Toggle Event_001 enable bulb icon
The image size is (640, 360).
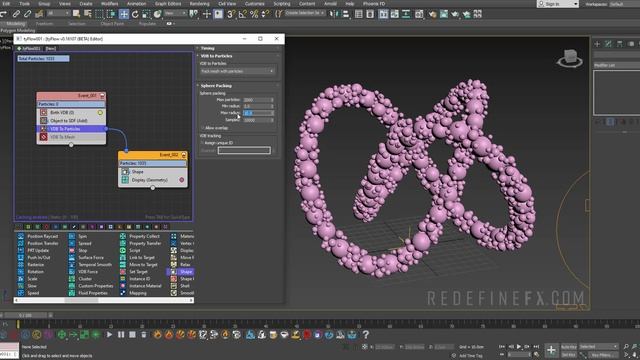click(x=102, y=96)
